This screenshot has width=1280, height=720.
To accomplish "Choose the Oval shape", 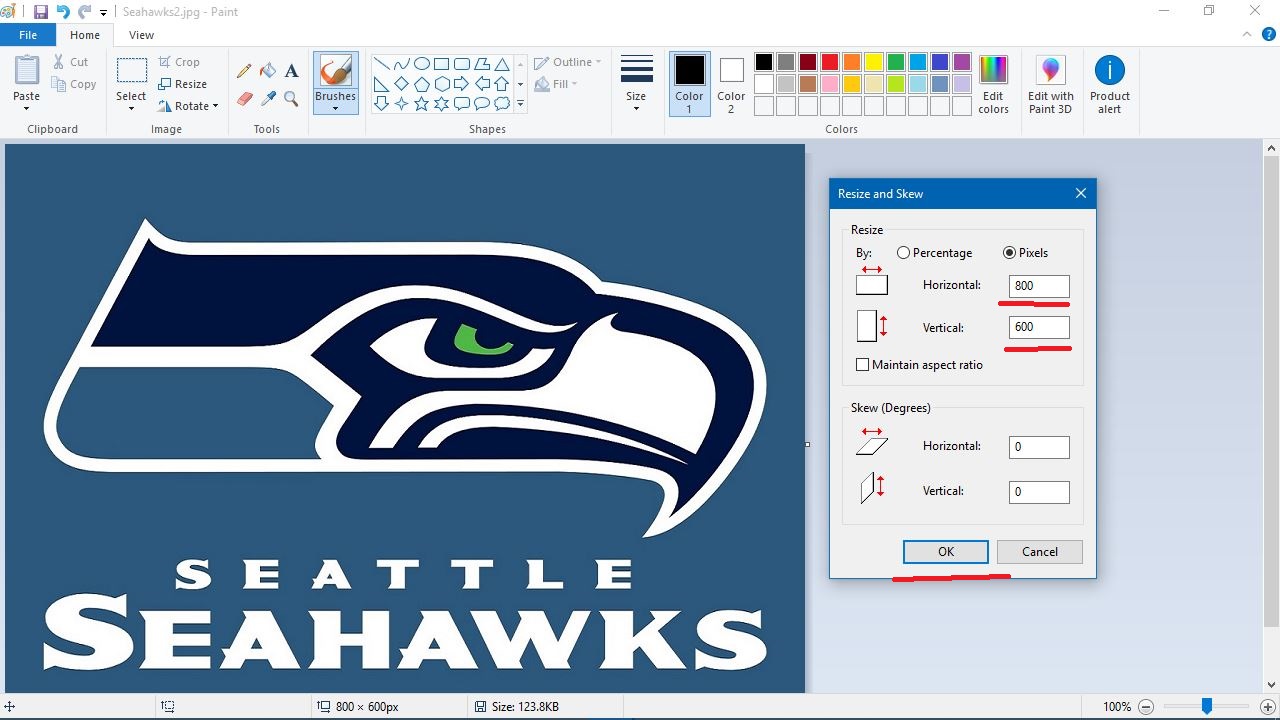I will (x=421, y=63).
